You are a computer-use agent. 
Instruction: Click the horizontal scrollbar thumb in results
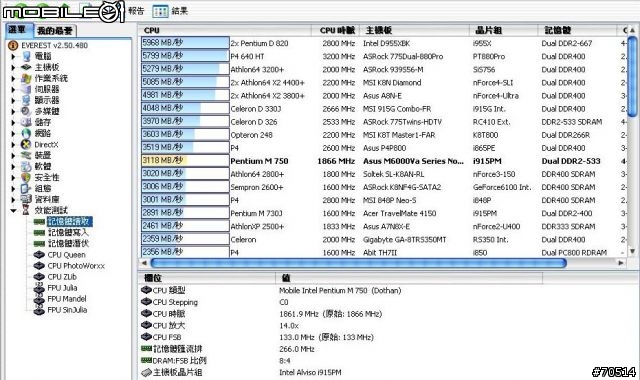[358, 263]
